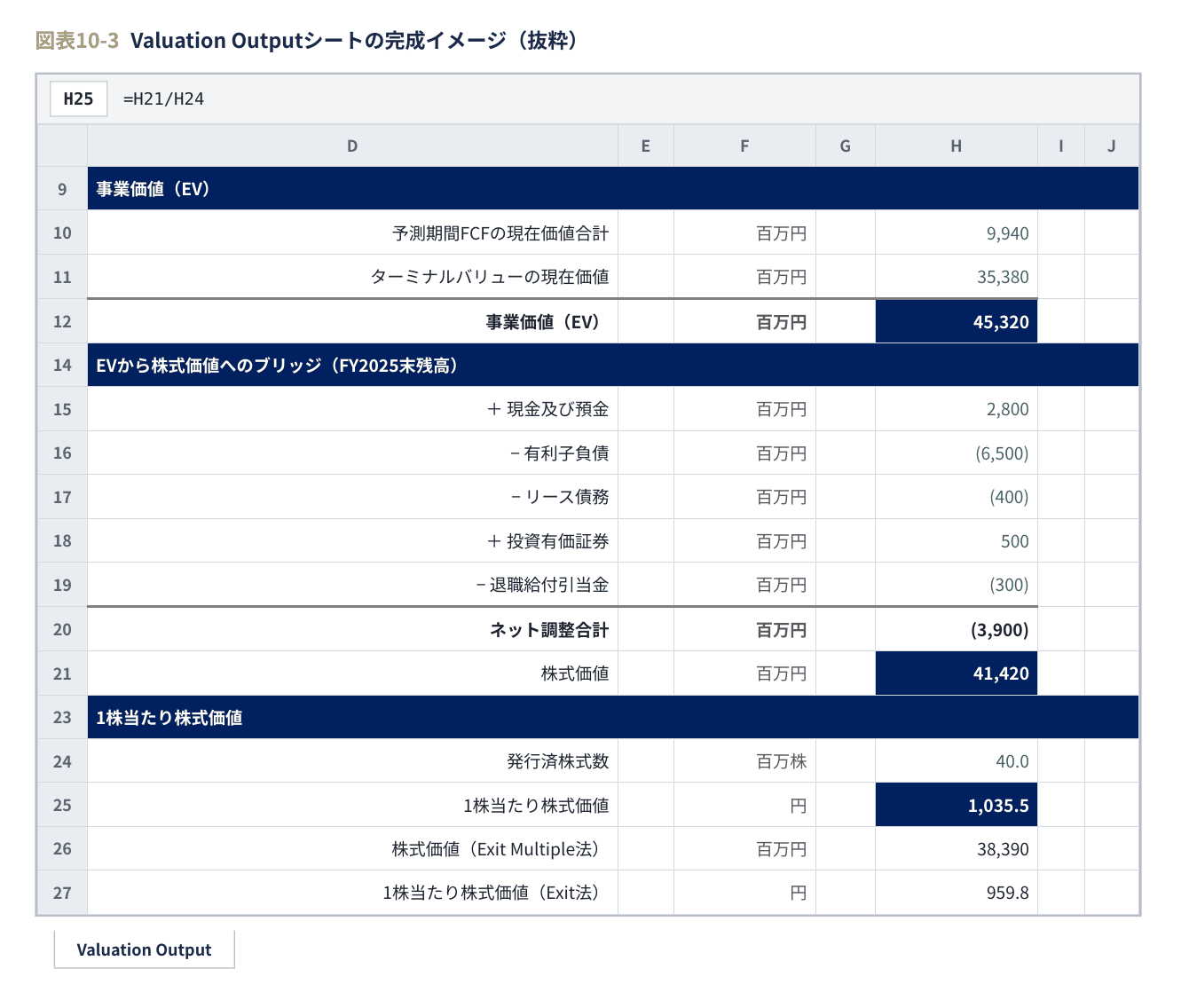Screen dimensions: 1189x1008
Task: Click cell 株式価値（Exit Multiple法）
Action: click(352, 848)
